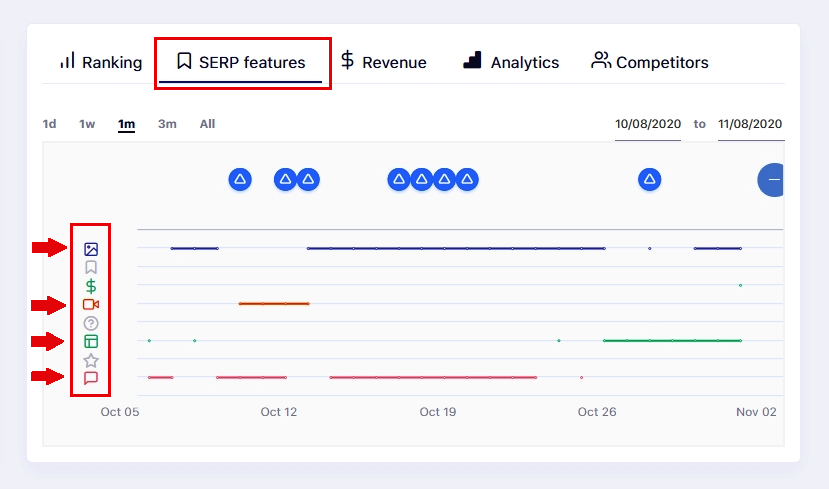Open second marker in group of four
This screenshot has height=489, width=829.
point(422,180)
